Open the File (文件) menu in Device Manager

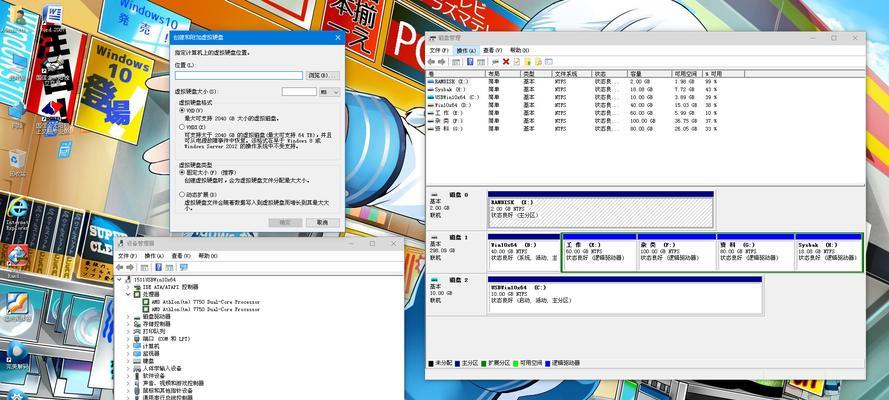click(127, 256)
